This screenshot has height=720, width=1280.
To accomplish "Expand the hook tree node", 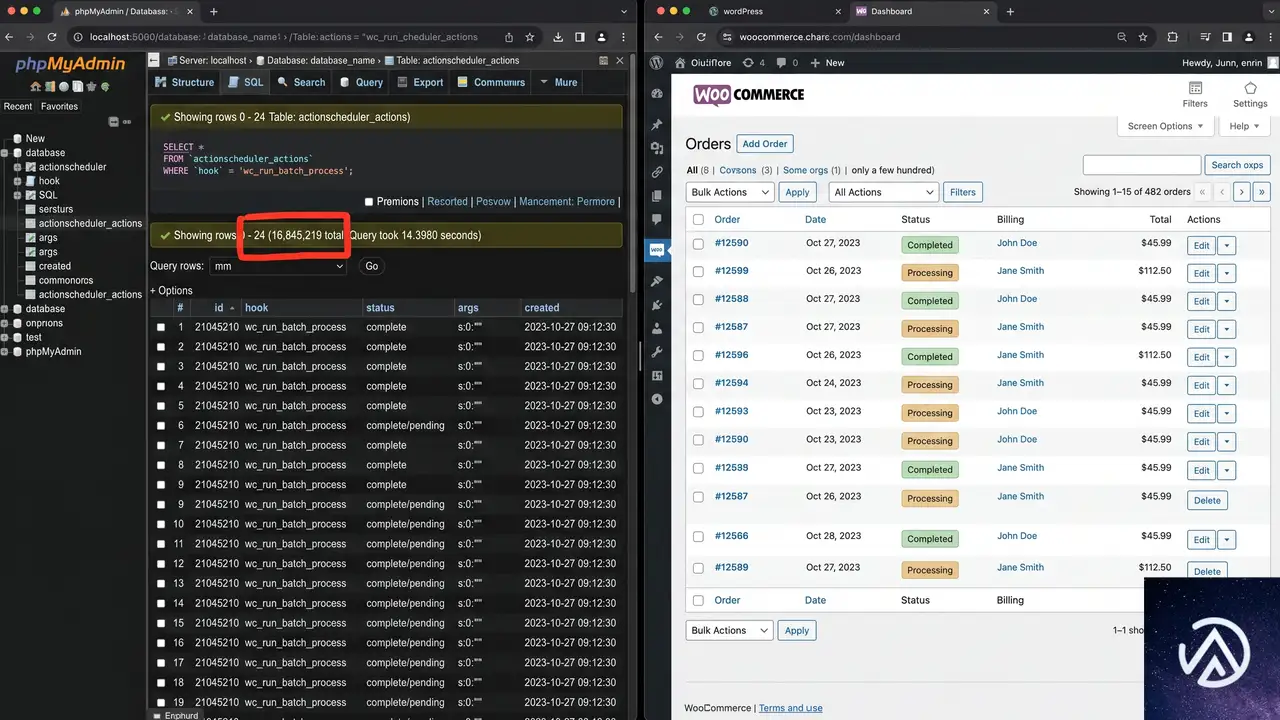I will pos(18,181).
